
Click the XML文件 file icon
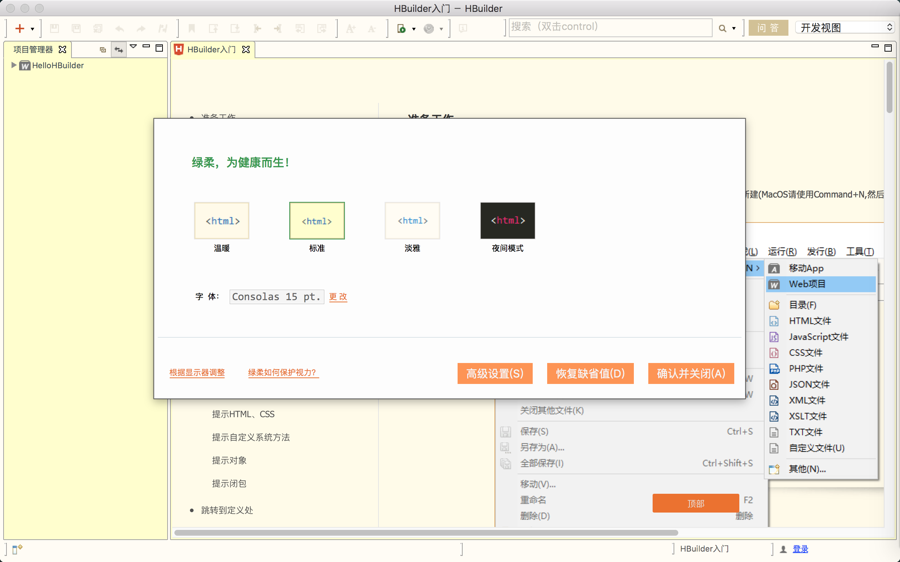click(774, 400)
